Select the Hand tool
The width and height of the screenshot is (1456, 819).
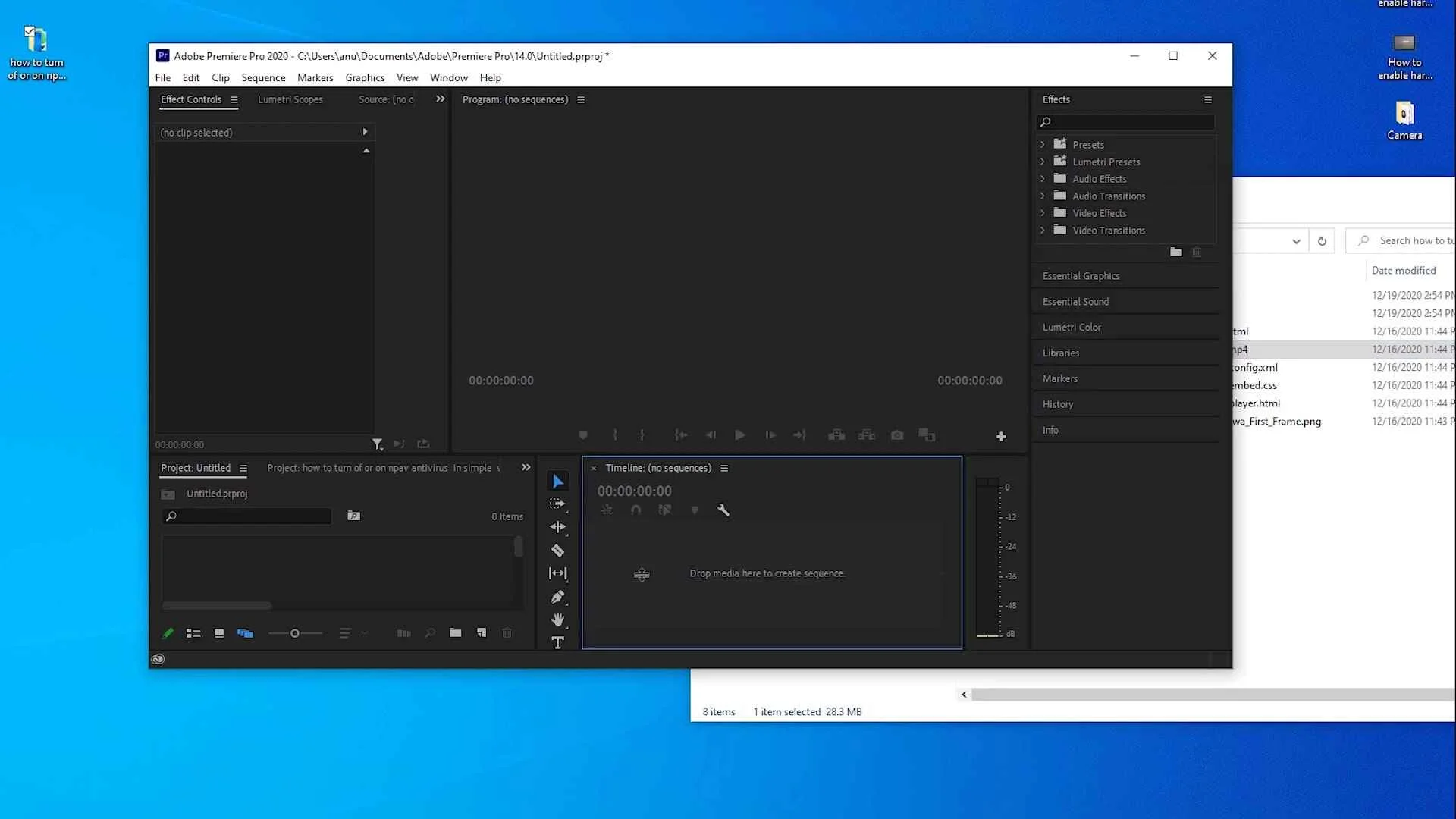(558, 620)
